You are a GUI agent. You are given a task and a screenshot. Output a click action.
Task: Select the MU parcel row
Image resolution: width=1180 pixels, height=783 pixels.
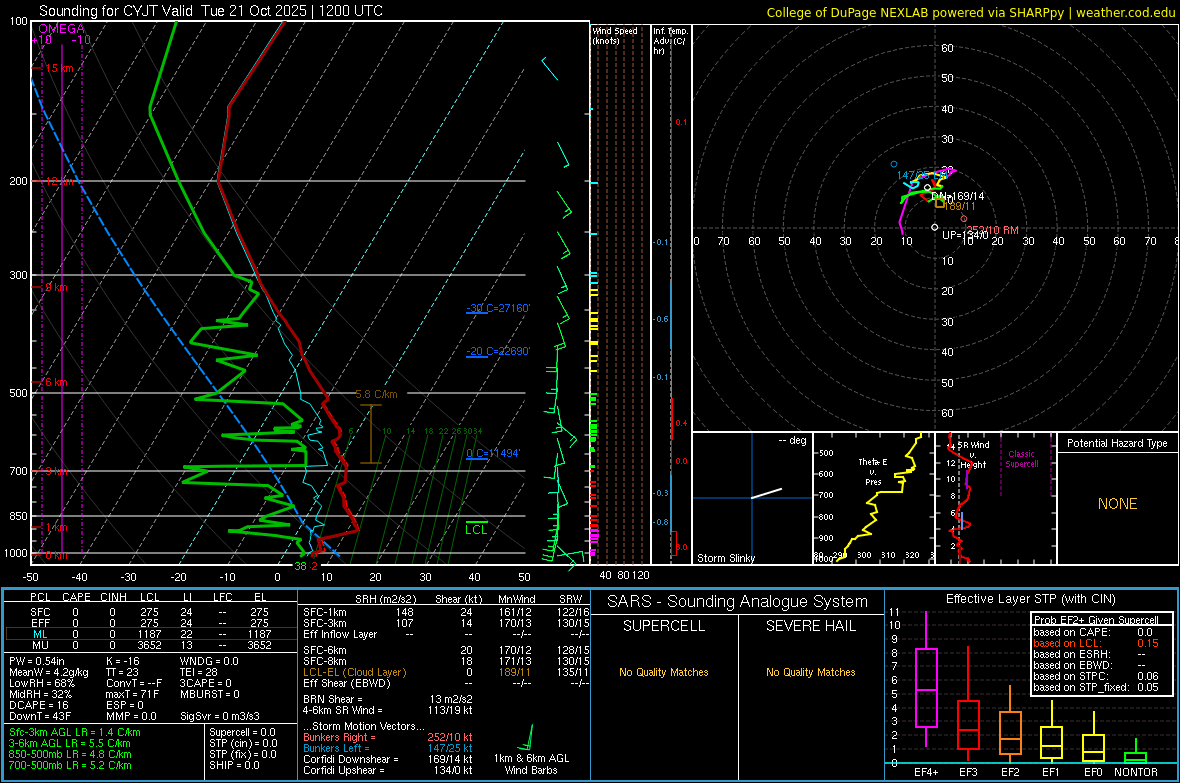pyautogui.click(x=150, y=645)
